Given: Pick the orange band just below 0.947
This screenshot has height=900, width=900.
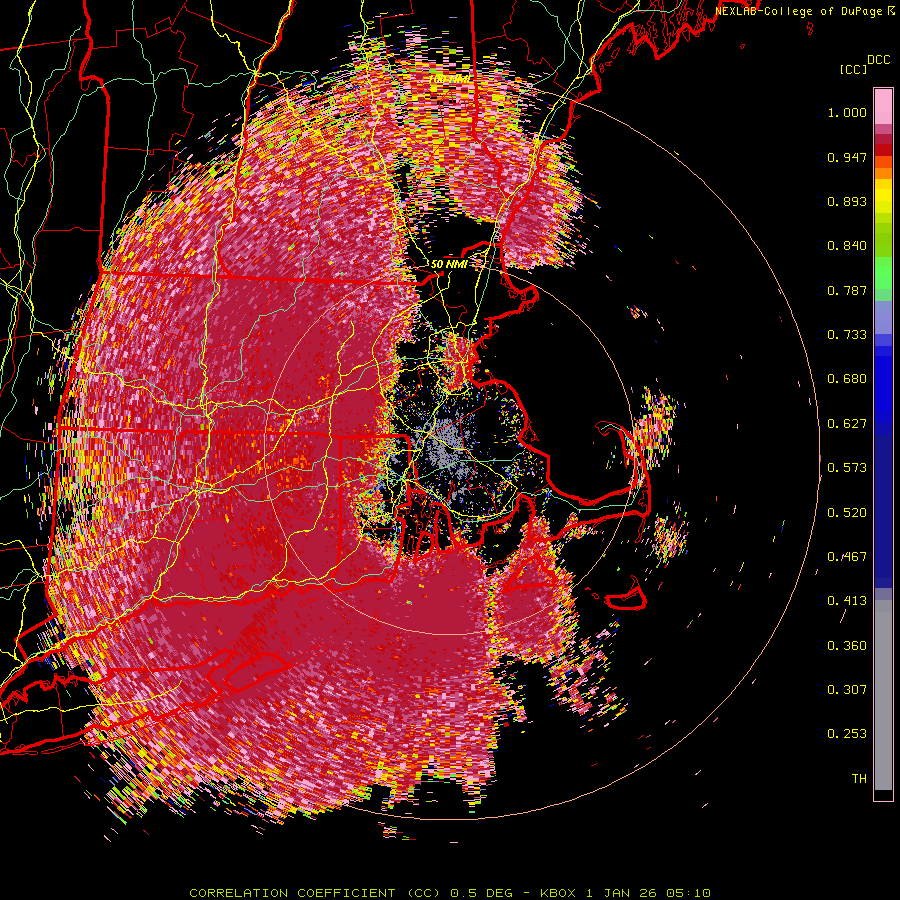Looking at the screenshot, I should click(x=883, y=173).
